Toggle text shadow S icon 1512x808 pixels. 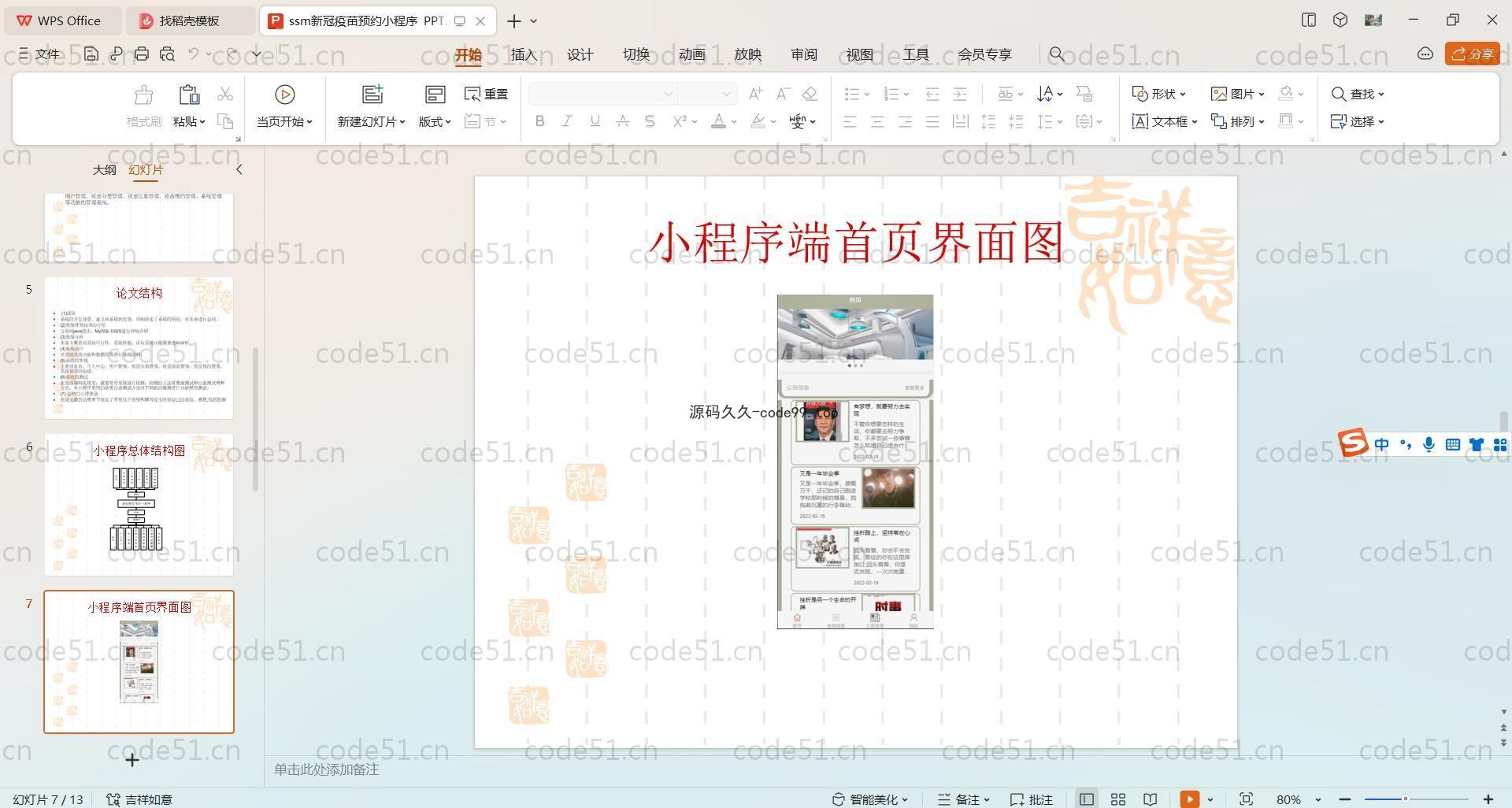click(x=650, y=121)
